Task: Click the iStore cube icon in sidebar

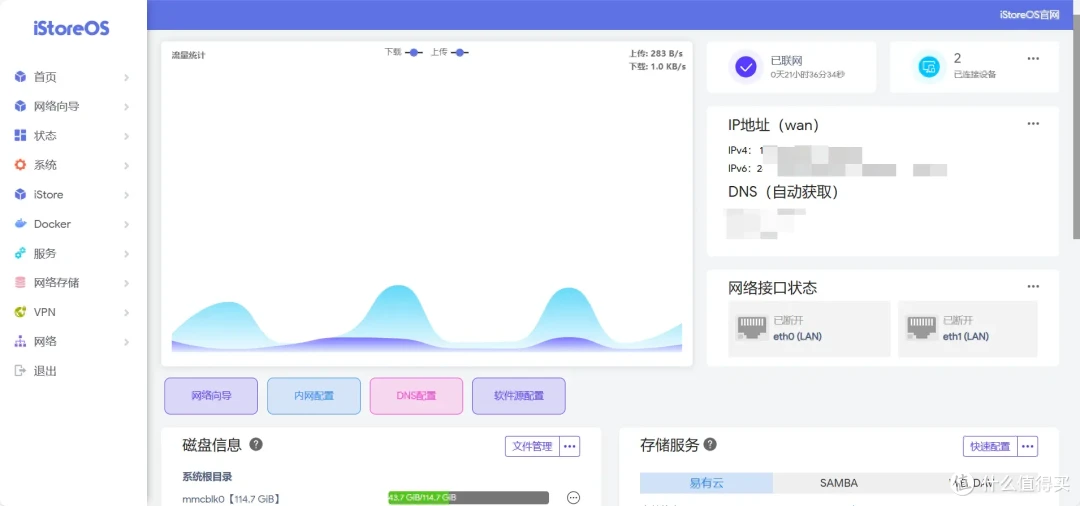Action: [x=20, y=195]
